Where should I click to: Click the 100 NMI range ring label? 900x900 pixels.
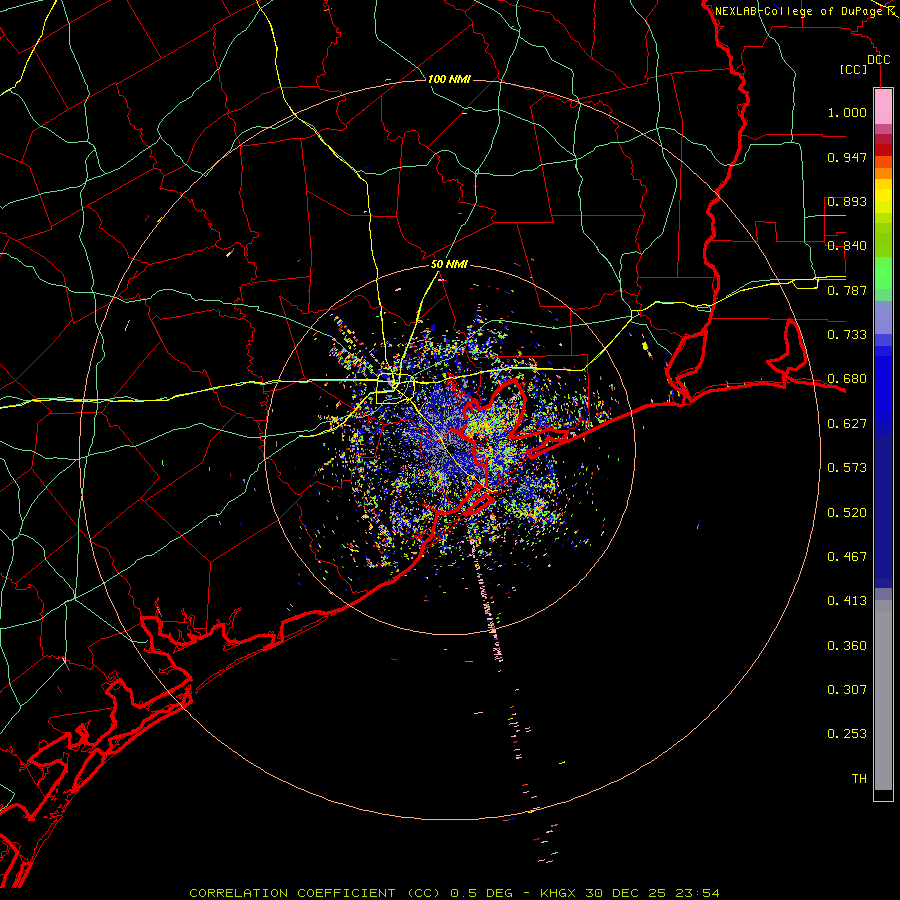click(x=449, y=79)
